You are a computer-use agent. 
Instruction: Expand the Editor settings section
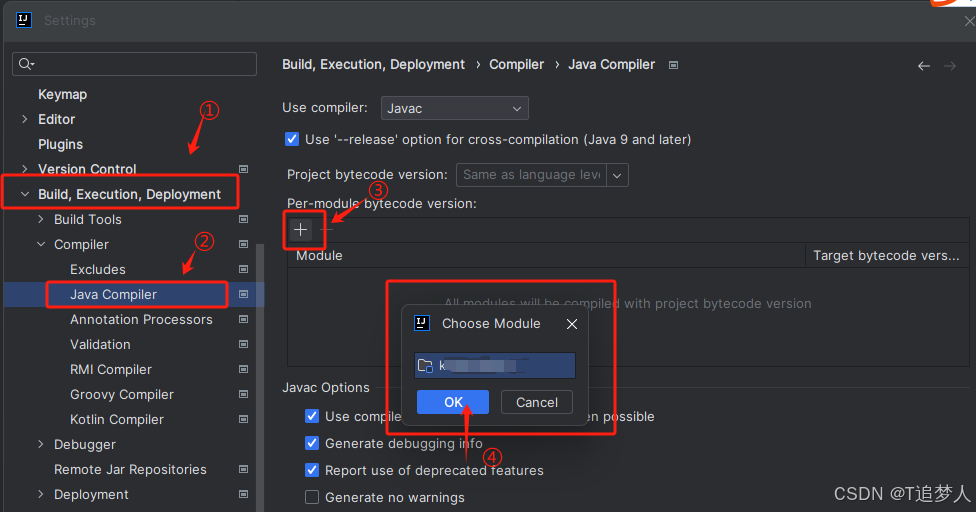click(25, 119)
